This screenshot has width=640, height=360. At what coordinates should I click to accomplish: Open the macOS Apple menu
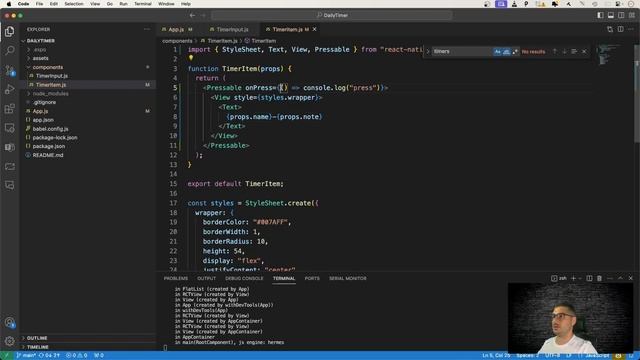9,4
